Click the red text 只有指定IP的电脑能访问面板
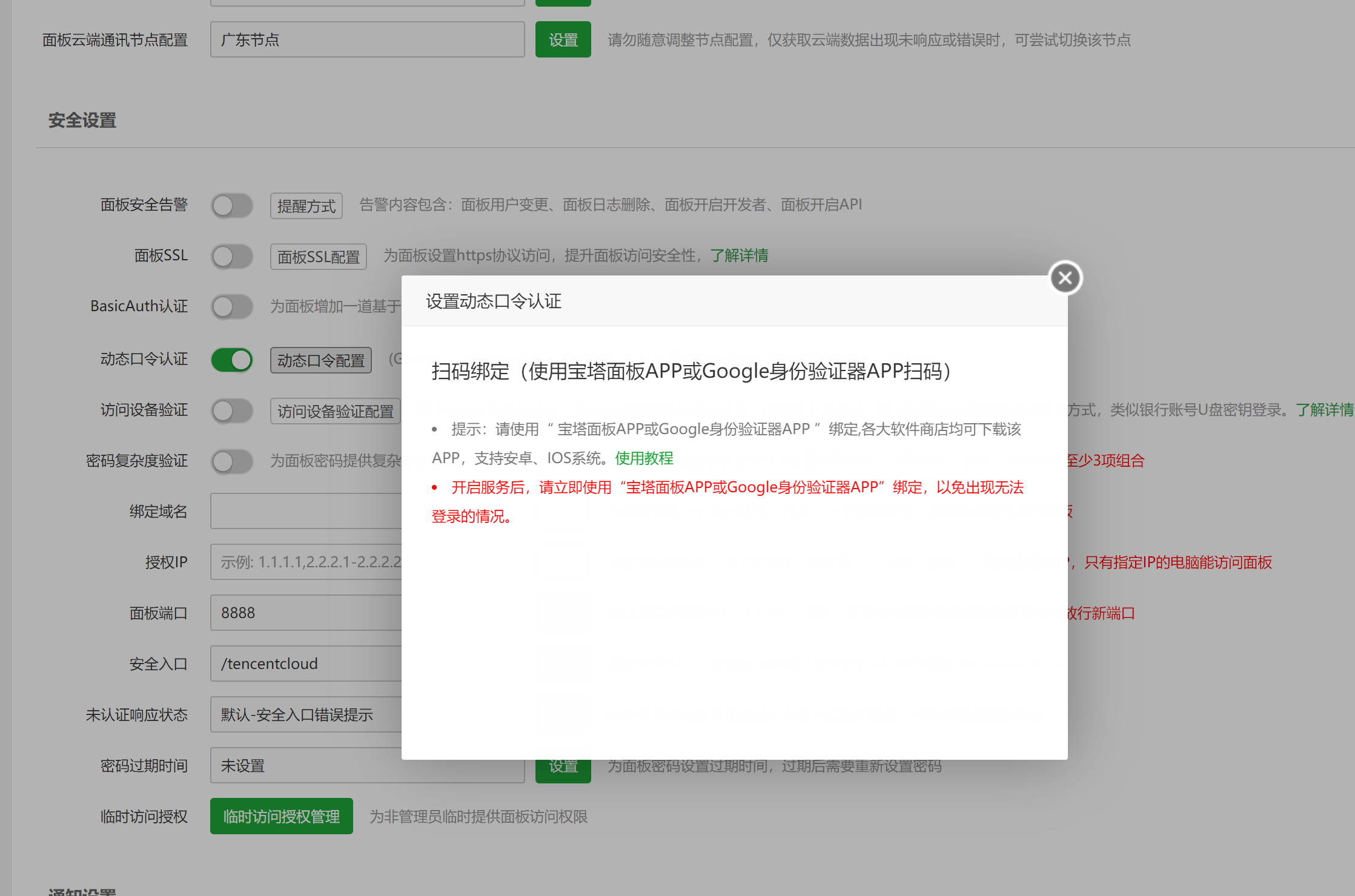1355x896 pixels. (1178, 562)
